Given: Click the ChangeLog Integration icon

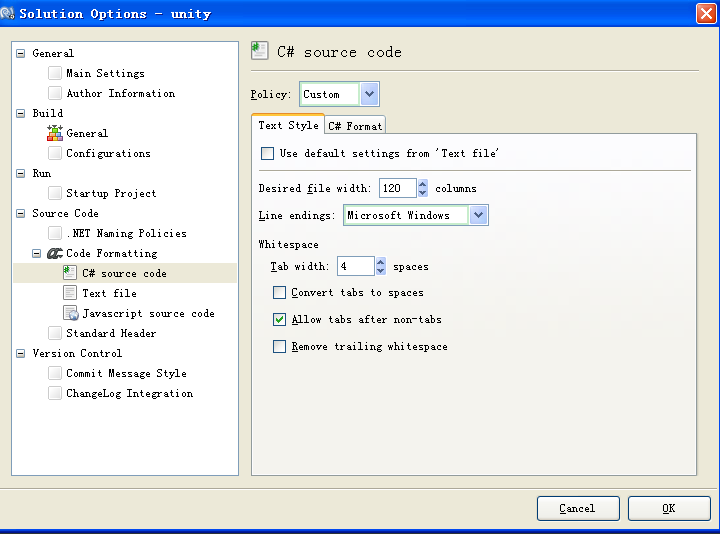Looking at the screenshot, I should (x=55, y=393).
